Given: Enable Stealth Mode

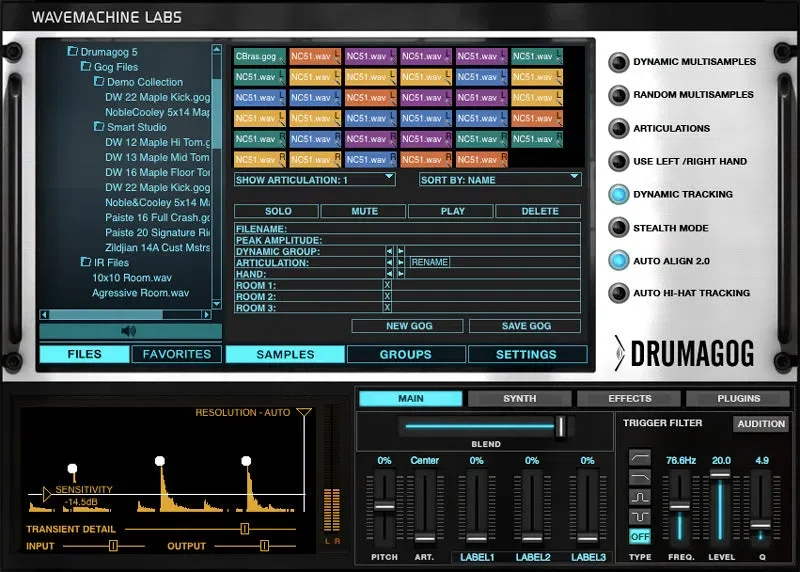Looking at the screenshot, I should pos(619,228).
